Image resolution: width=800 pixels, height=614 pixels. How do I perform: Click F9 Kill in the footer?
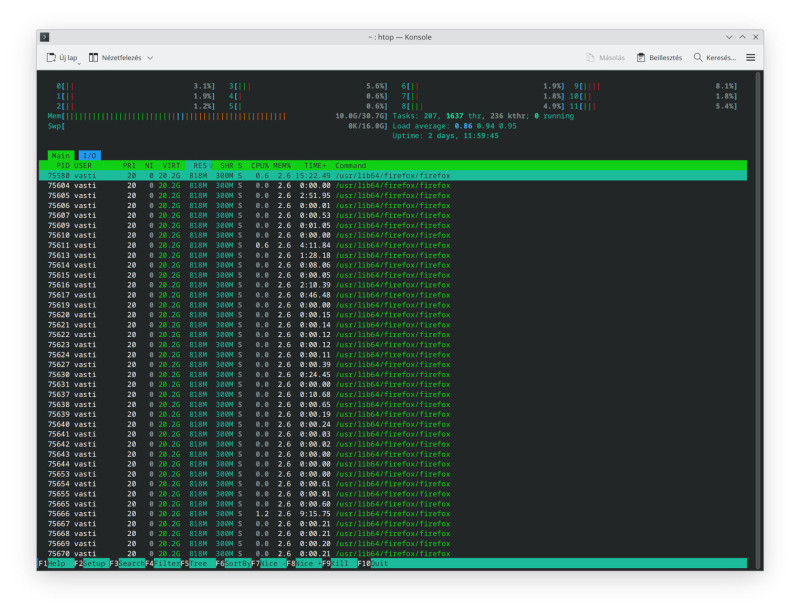[x=339, y=563]
